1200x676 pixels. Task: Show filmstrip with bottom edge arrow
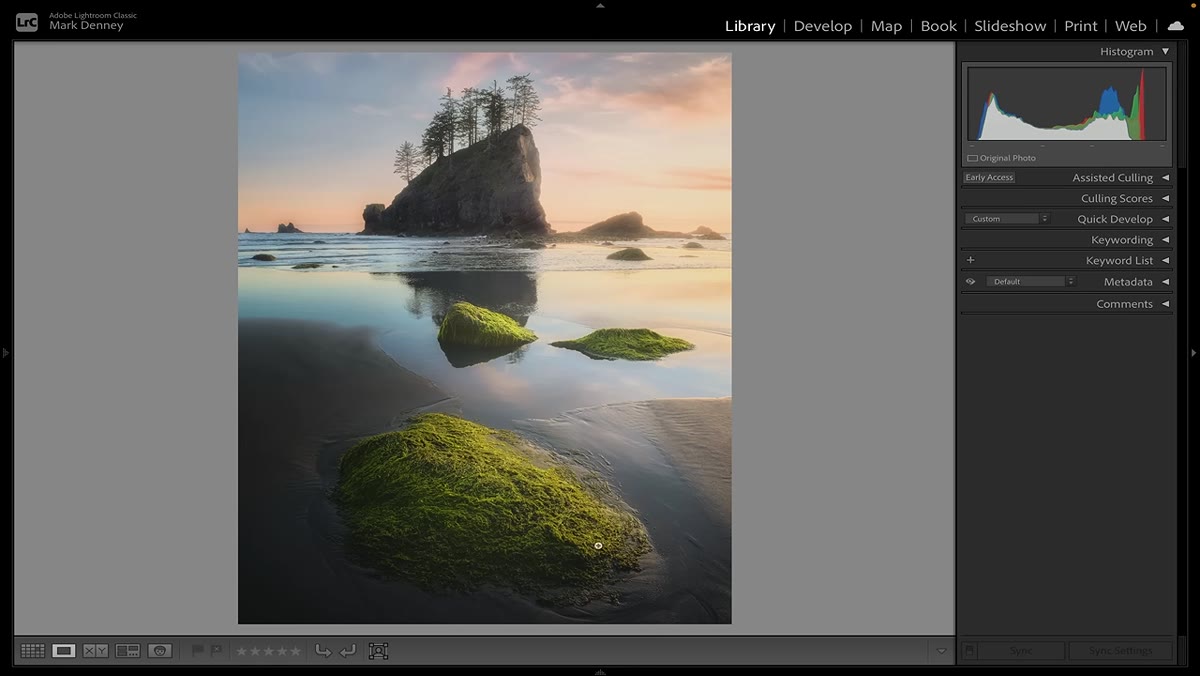pyautogui.click(x=600, y=672)
